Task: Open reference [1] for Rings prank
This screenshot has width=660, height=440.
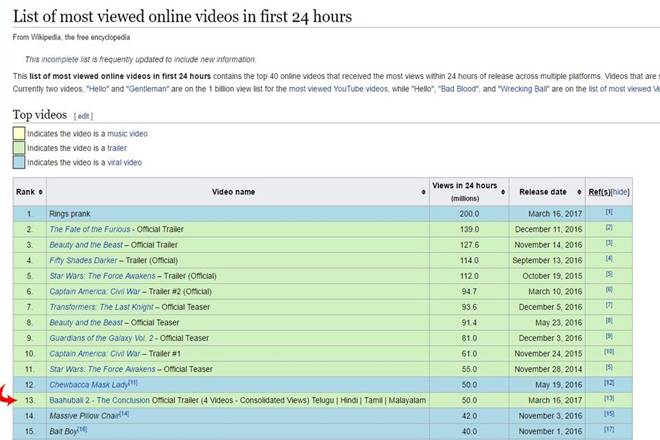Action: tap(609, 212)
